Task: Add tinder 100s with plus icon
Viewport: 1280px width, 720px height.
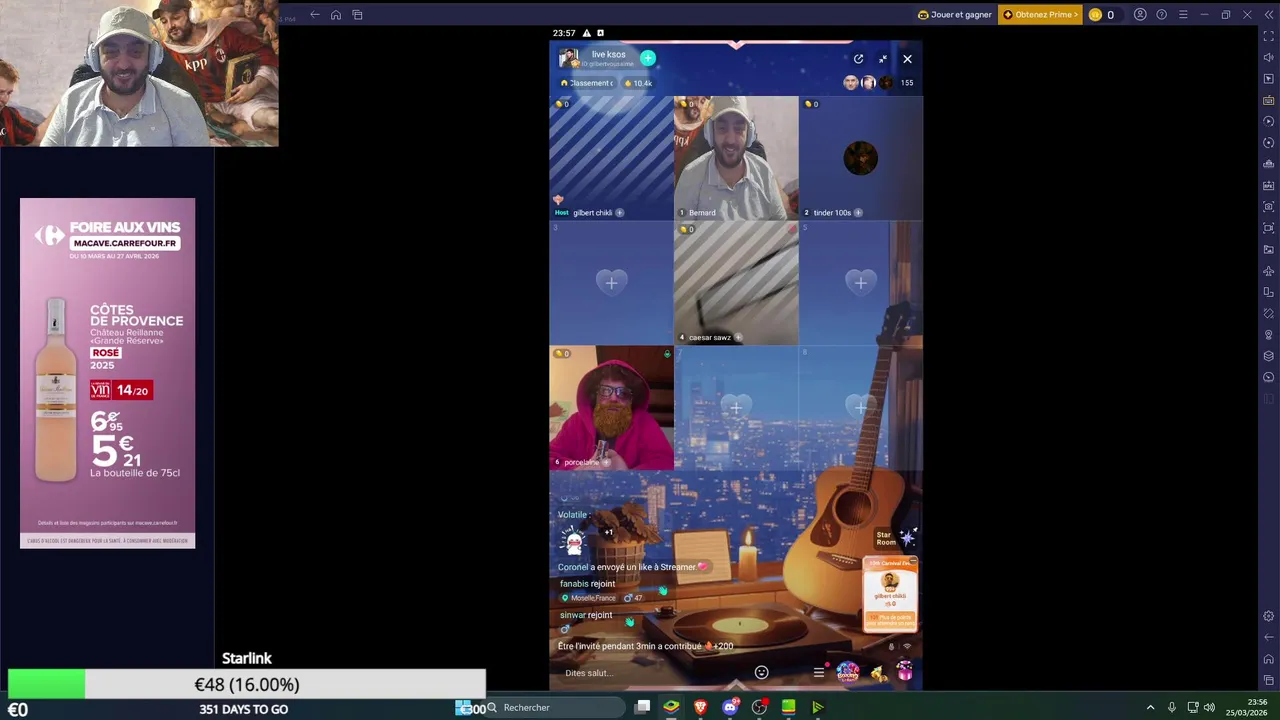Action: 858,213
